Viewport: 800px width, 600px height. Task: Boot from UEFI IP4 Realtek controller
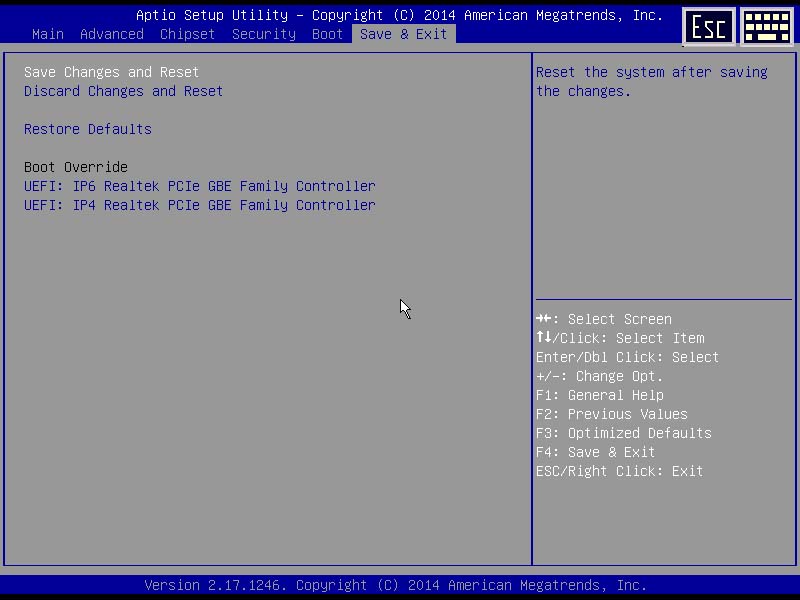(199, 205)
